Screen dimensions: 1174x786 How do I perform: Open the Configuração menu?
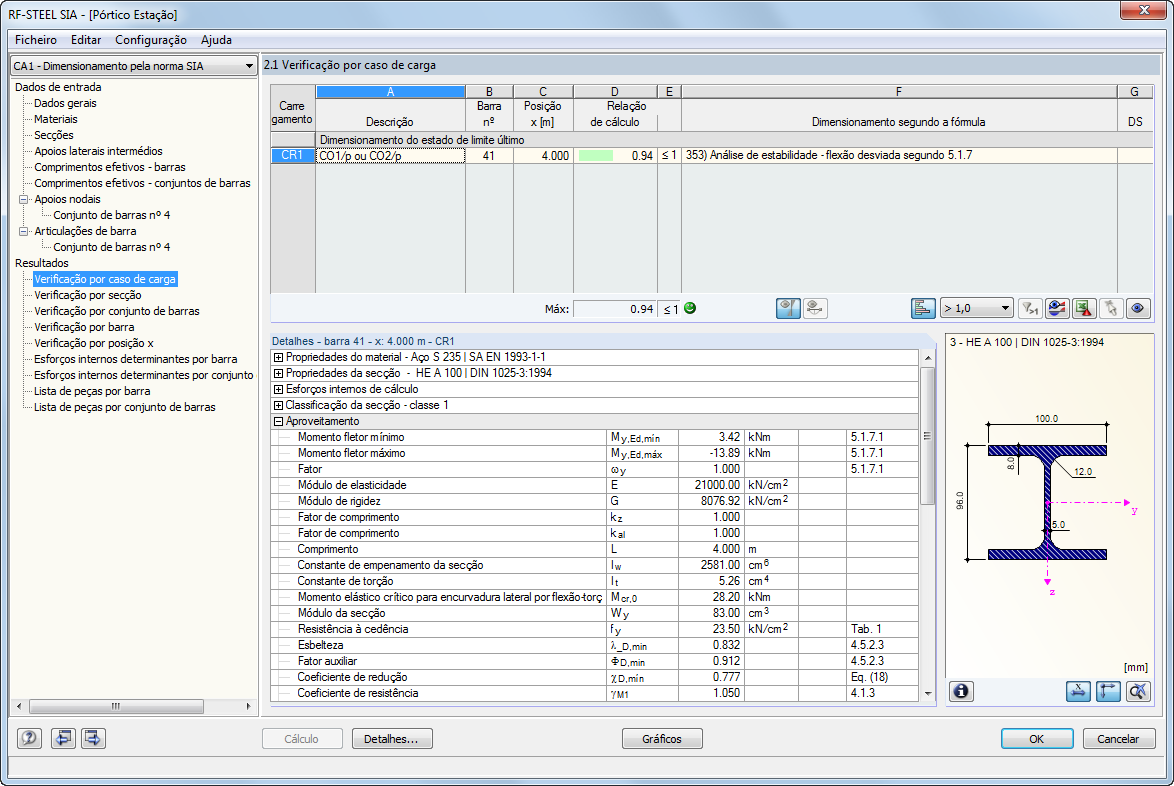point(151,40)
